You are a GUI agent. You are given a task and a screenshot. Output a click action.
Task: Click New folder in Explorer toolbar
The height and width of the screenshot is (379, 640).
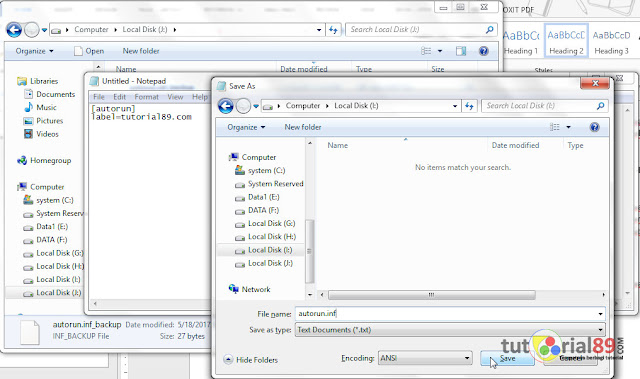point(141,51)
